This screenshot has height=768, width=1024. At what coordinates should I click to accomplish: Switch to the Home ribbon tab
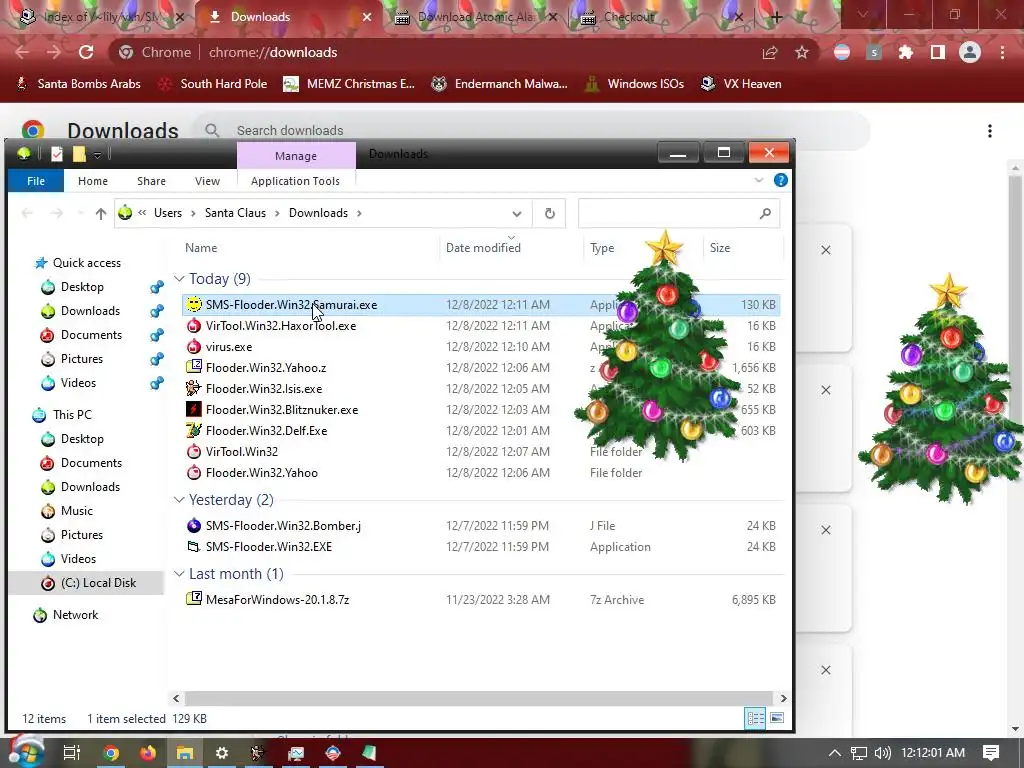coord(93,181)
